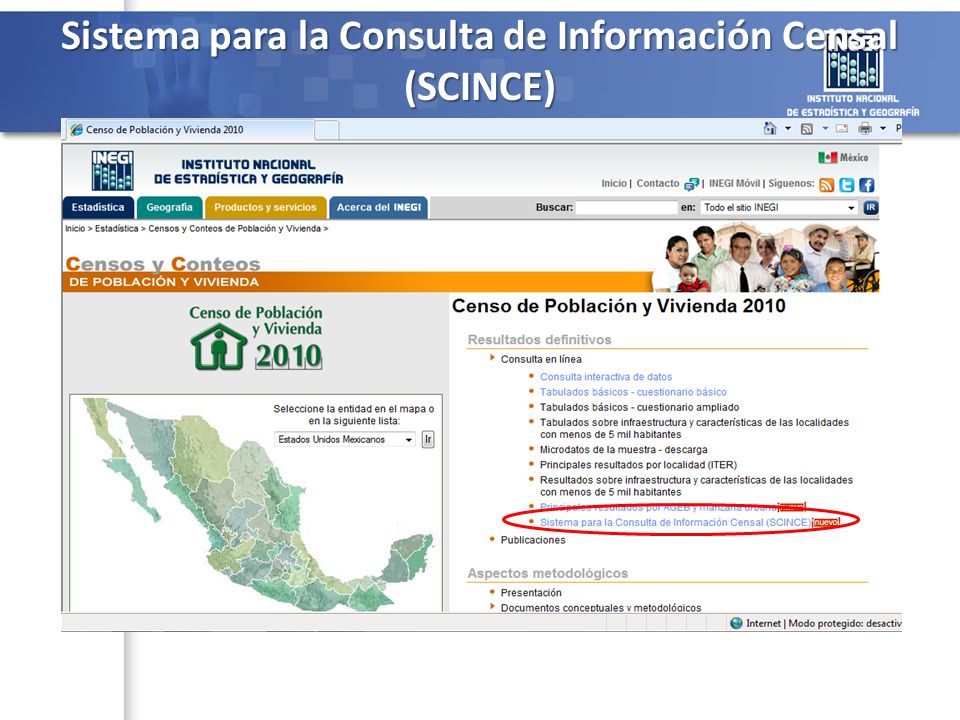Click 'Censos y Conteos de Población y Vivienda' breadcrumb
This screenshot has height=720, width=960.
point(234,228)
